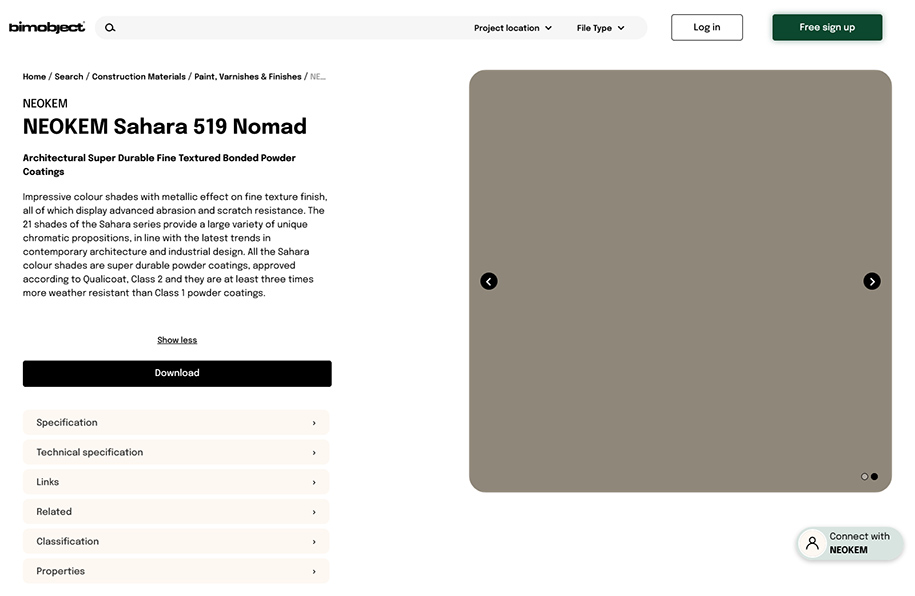Open Paint, Varnishes & Finishes breadcrumb
This screenshot has height=596, width=915.
(x=247, y=76)
